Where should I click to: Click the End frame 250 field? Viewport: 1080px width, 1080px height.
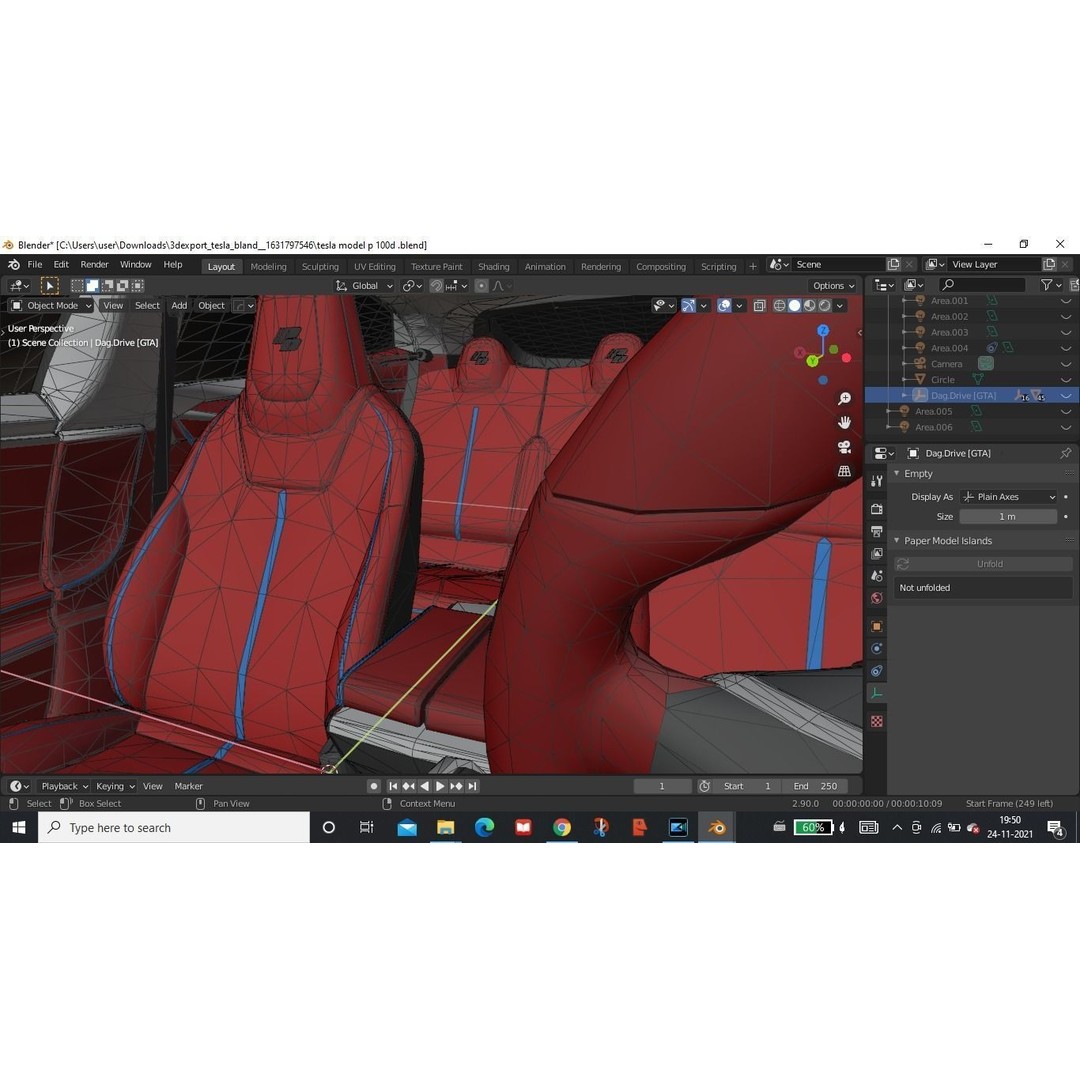point(816,786)
